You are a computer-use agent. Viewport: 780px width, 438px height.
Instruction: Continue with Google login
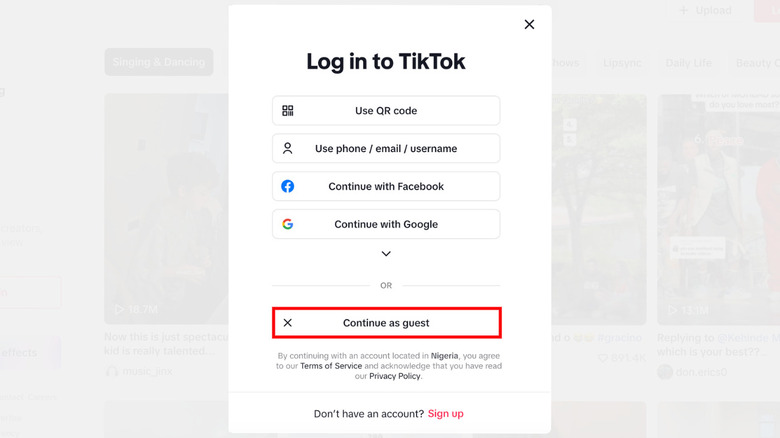[386, 224]
